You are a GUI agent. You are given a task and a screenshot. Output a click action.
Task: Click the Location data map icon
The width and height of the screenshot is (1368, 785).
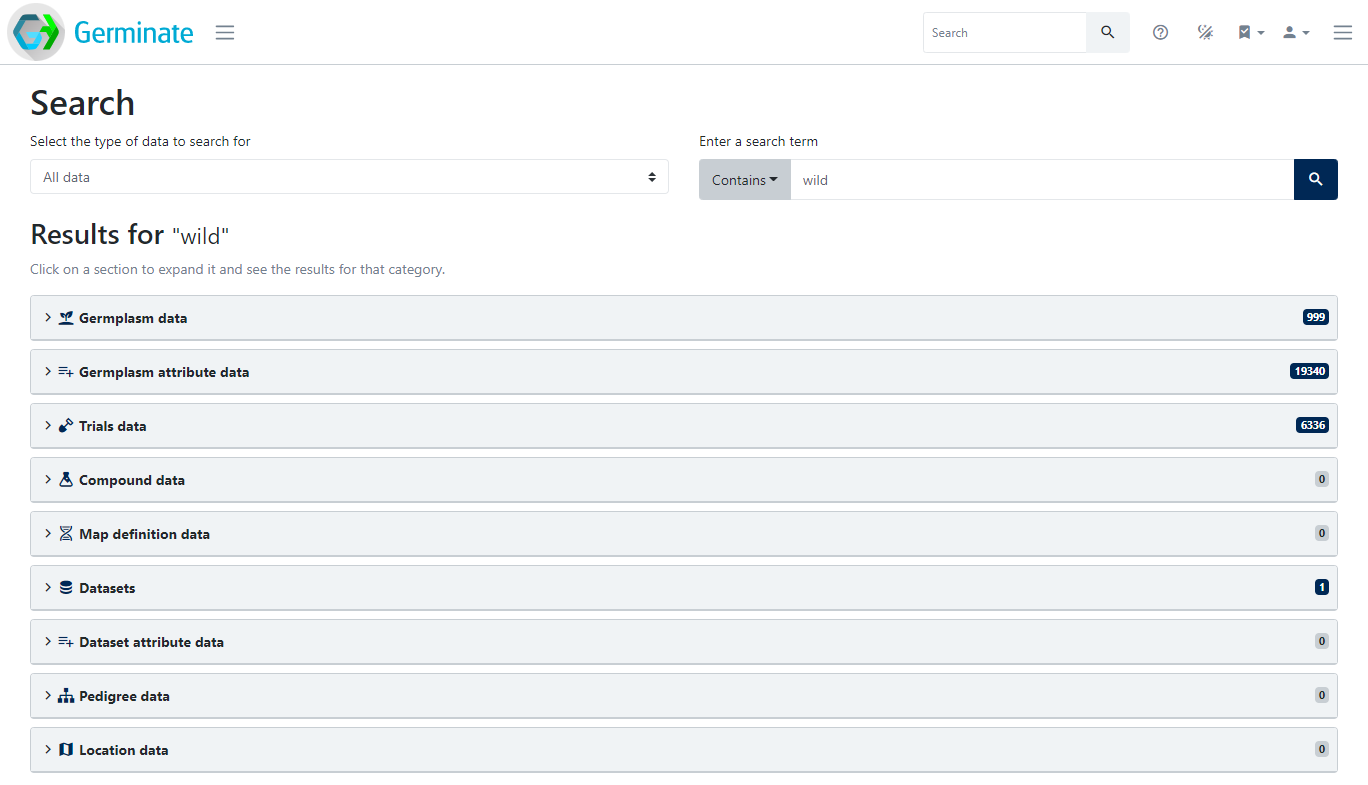65,749
